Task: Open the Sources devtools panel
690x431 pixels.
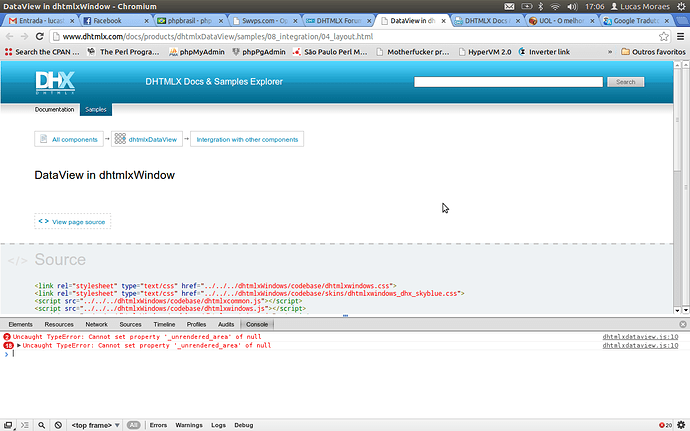Action: coord(130,324)
